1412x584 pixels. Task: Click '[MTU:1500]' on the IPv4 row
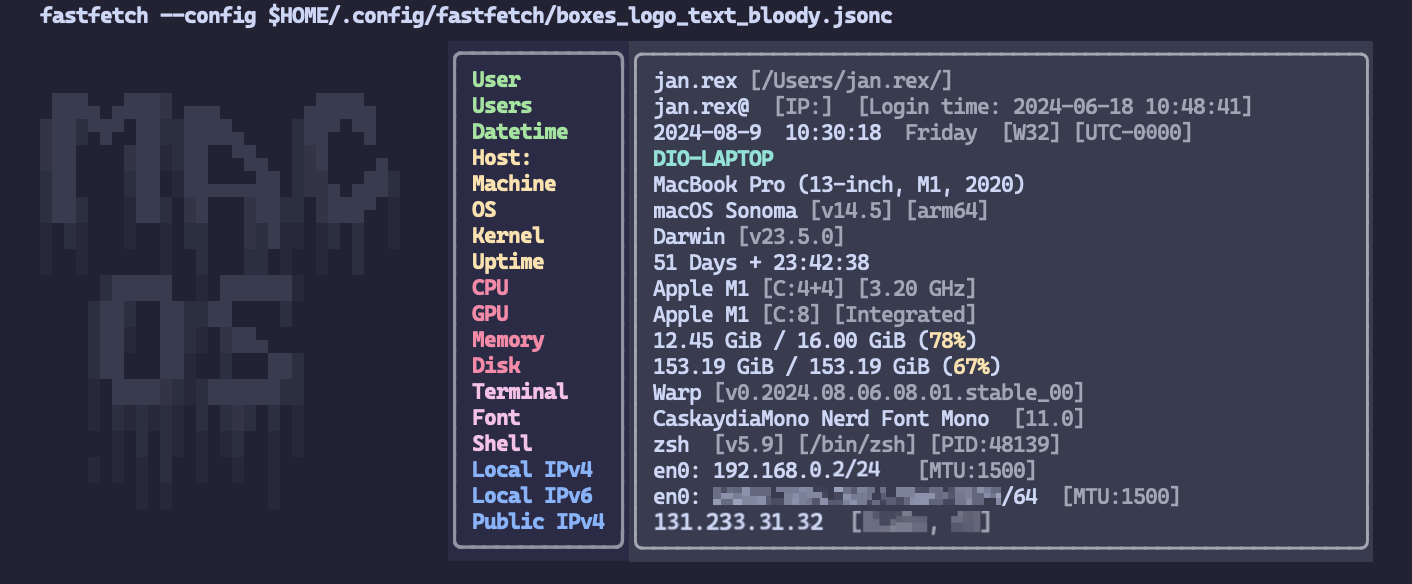(x=977, y=470)
